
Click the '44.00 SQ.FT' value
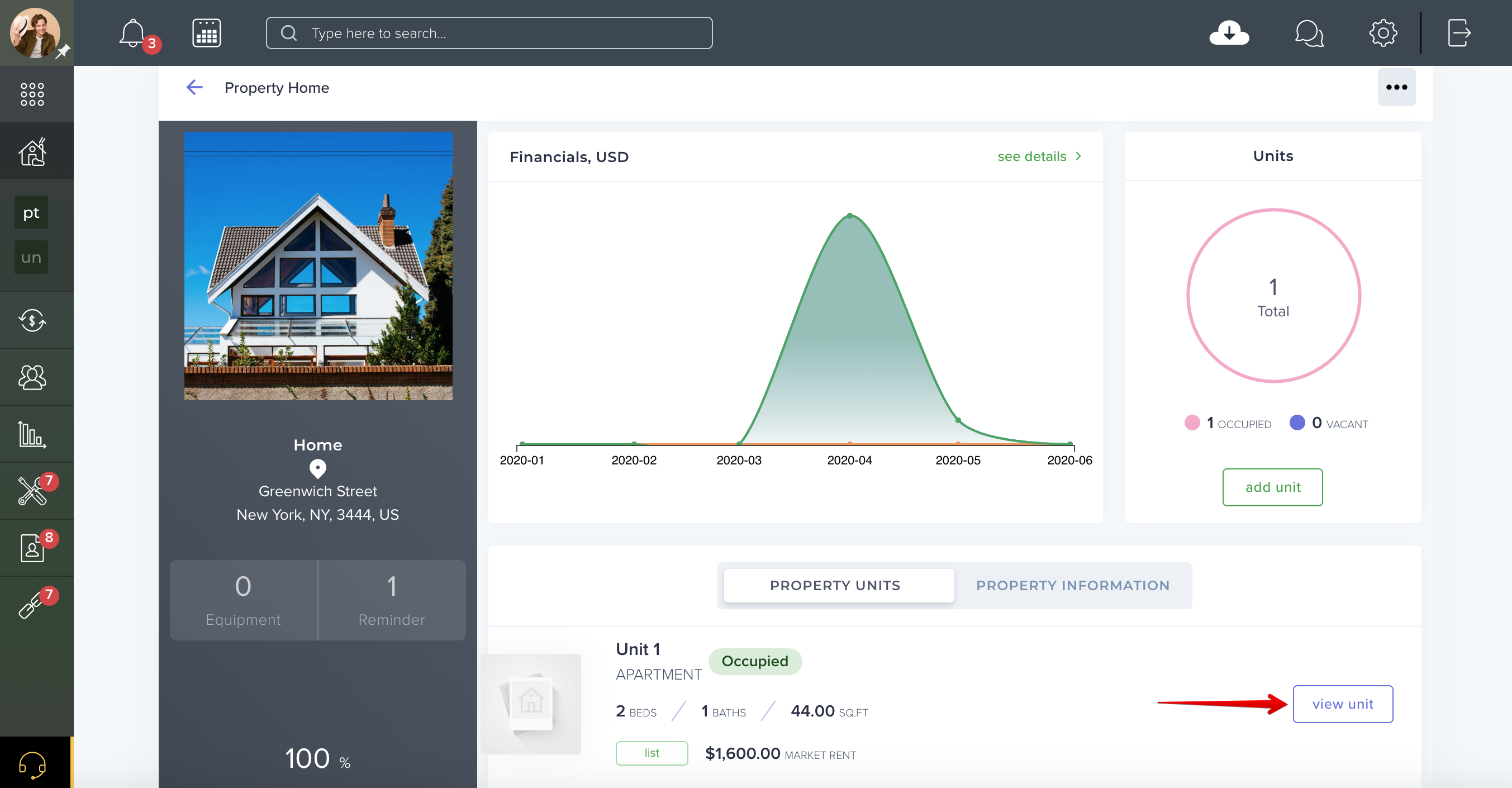coord(829,711)
